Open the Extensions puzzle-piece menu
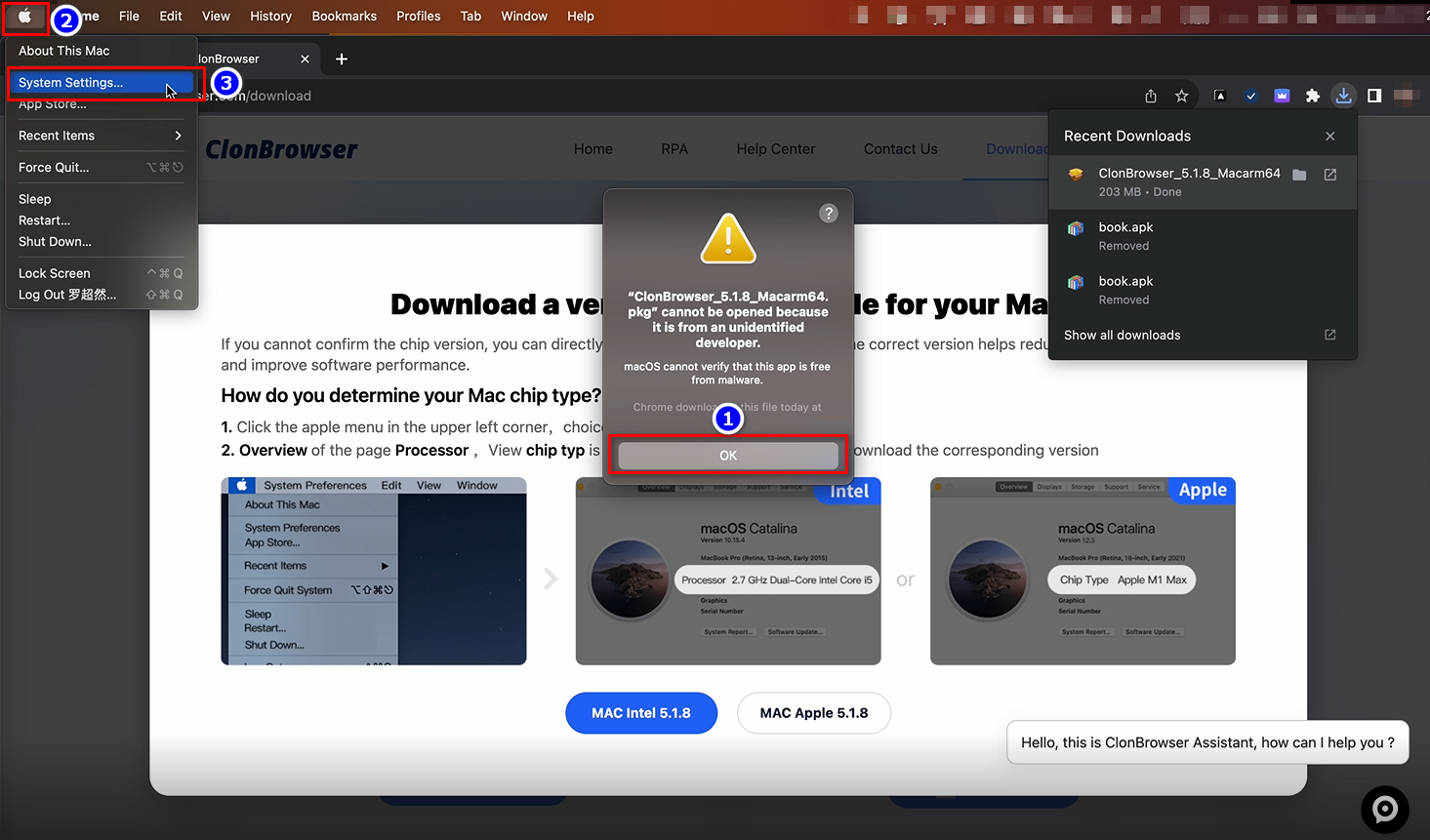Screen dimensions: 1430x840 pyautogui.click(x=1313, y=96)
